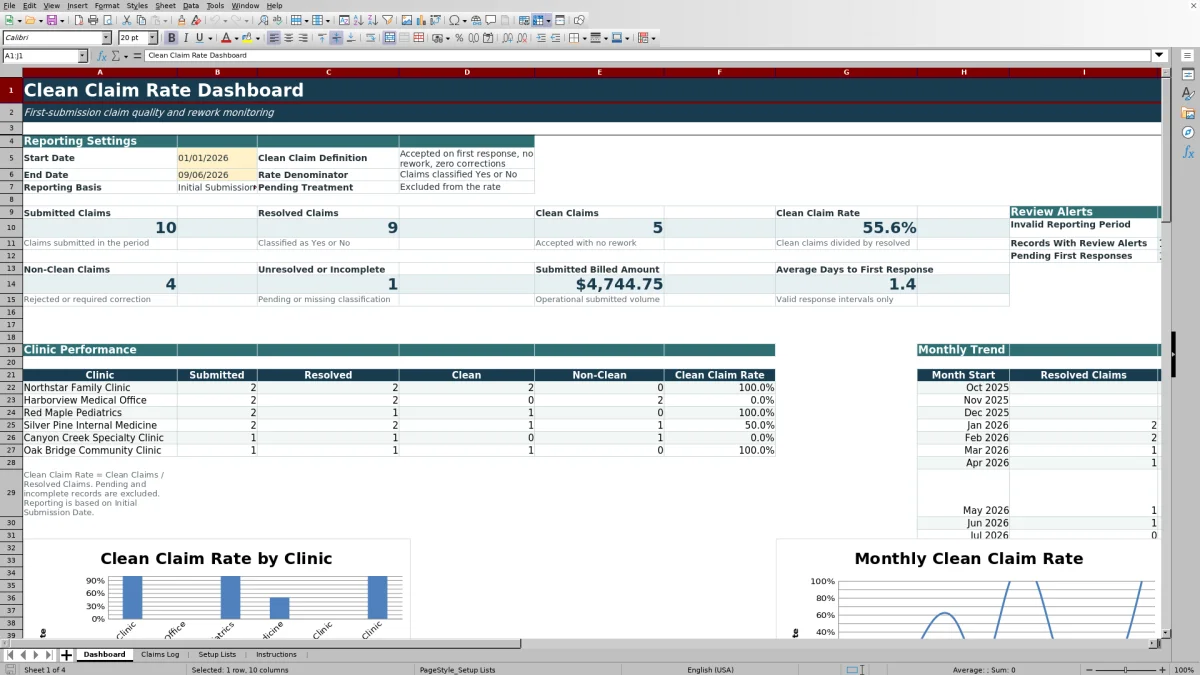Open the Paste dropdown arrow
Image resolution: width=1200 pixels, height=675 pixels.
coord(165,20)
